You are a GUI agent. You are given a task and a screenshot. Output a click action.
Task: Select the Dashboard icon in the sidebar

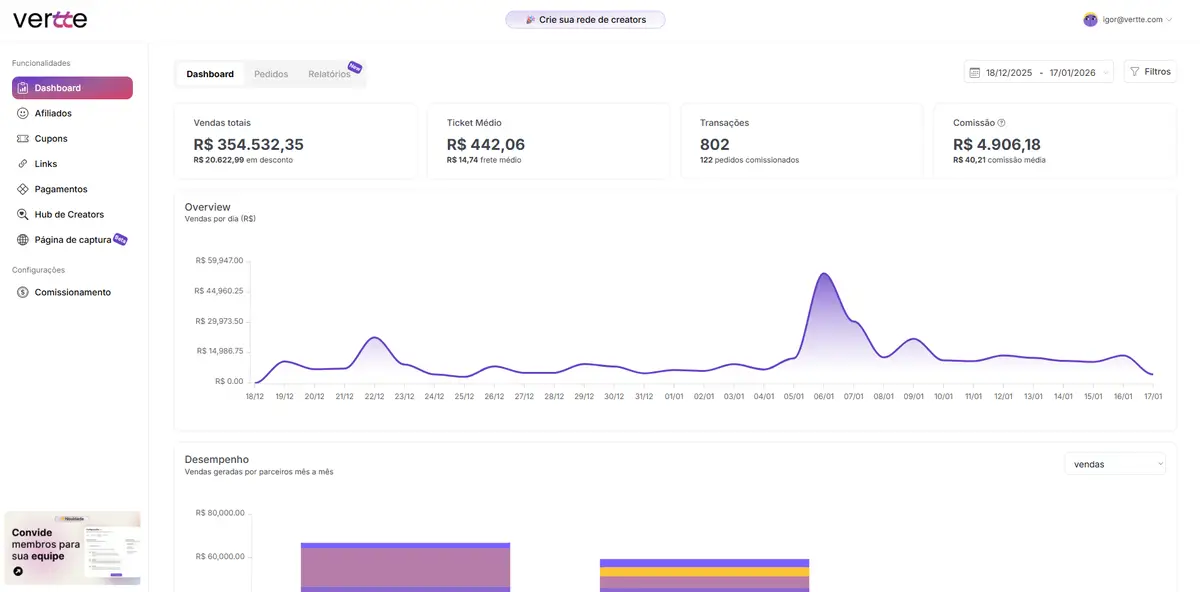pos(22,88)
